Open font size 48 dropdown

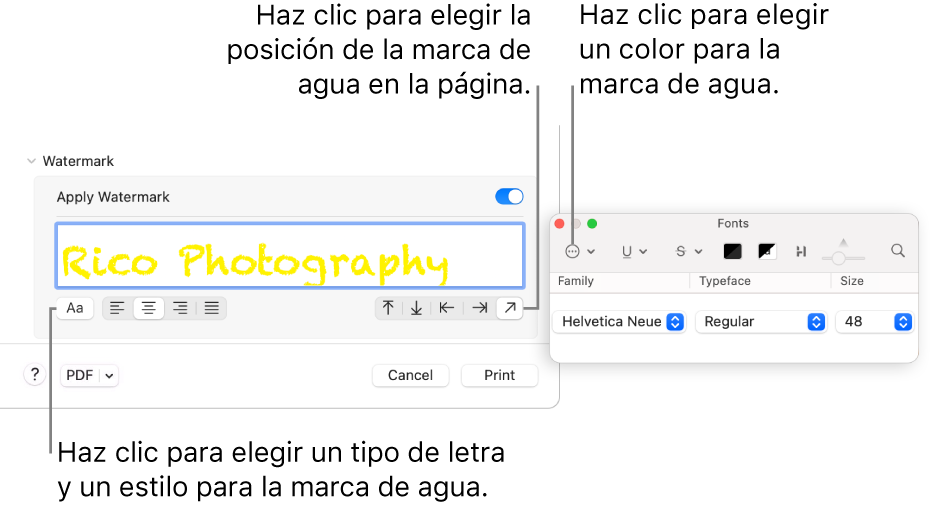point(874,322)
